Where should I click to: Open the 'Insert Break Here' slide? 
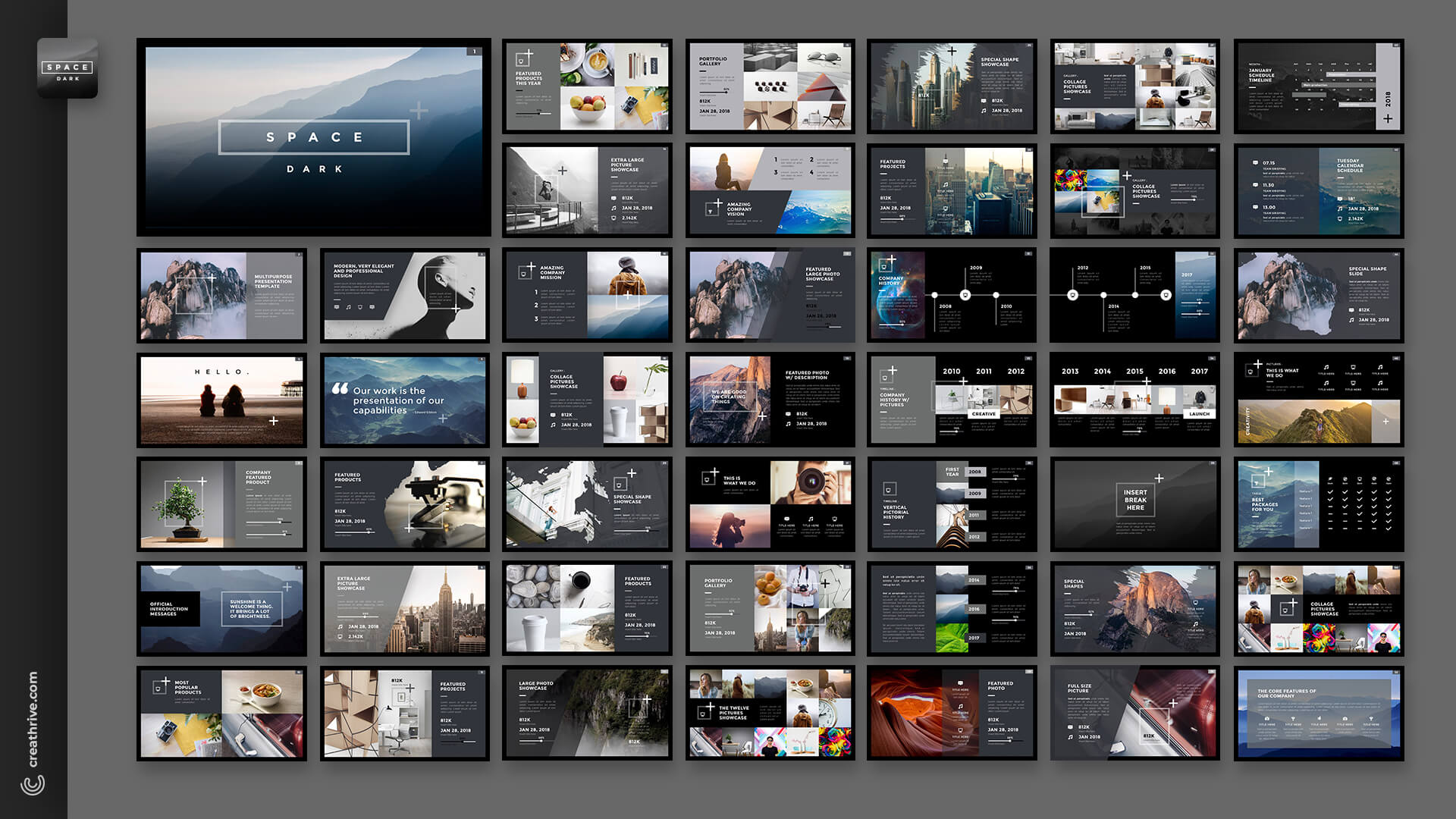[1134, 504]
